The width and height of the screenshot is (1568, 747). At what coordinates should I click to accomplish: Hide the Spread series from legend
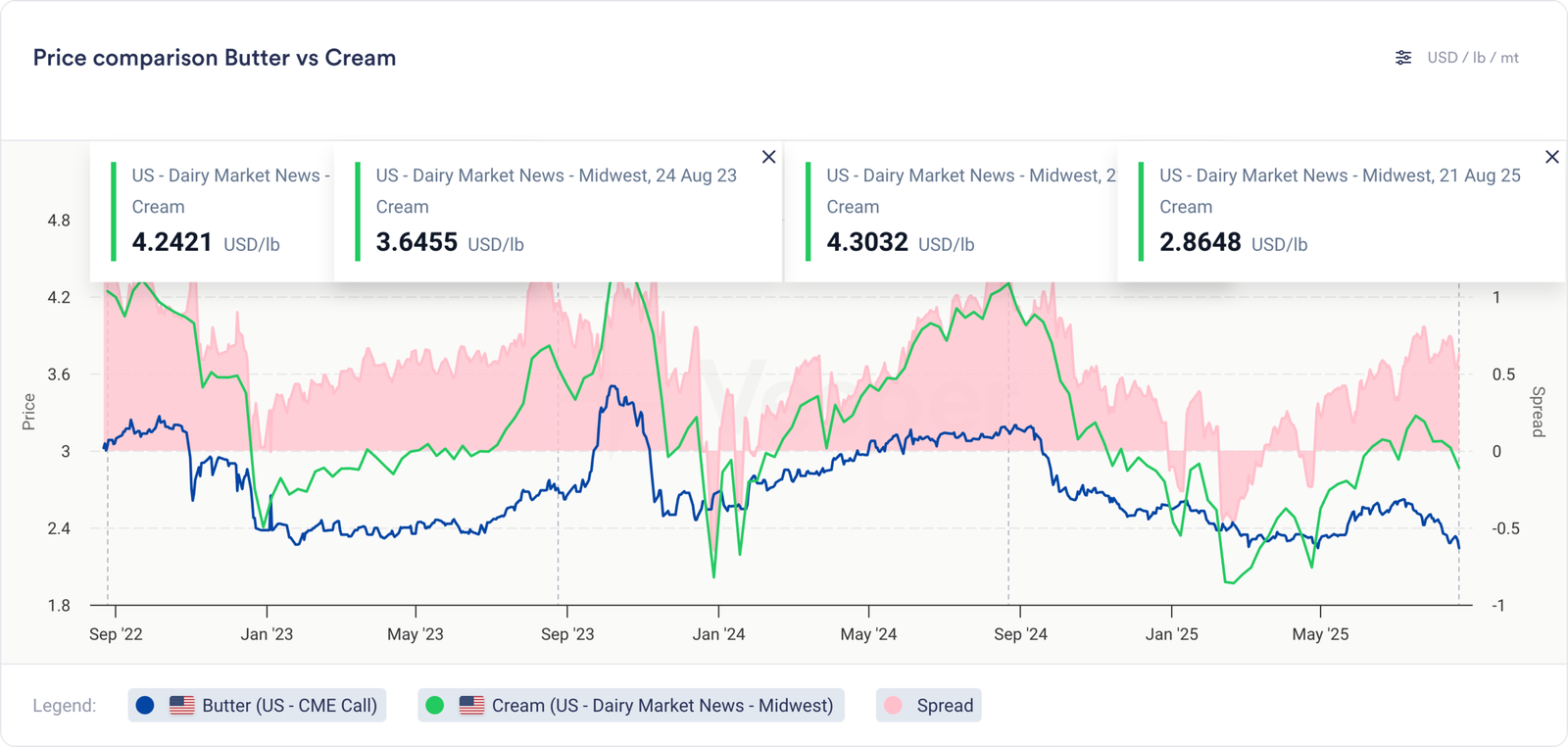pyautogui.click(x=944, y=705)
